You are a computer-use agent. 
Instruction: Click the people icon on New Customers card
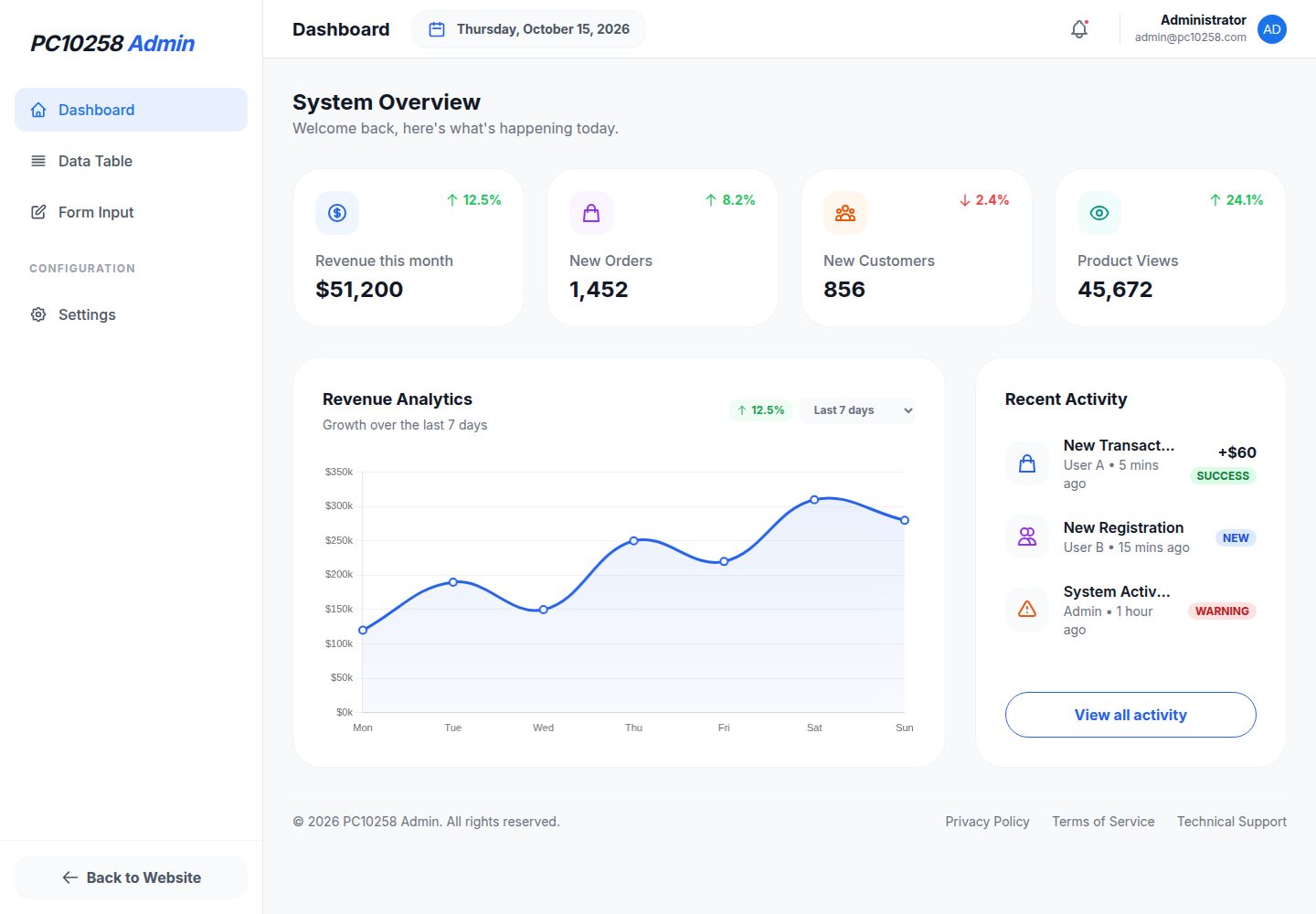pos(845,213)
